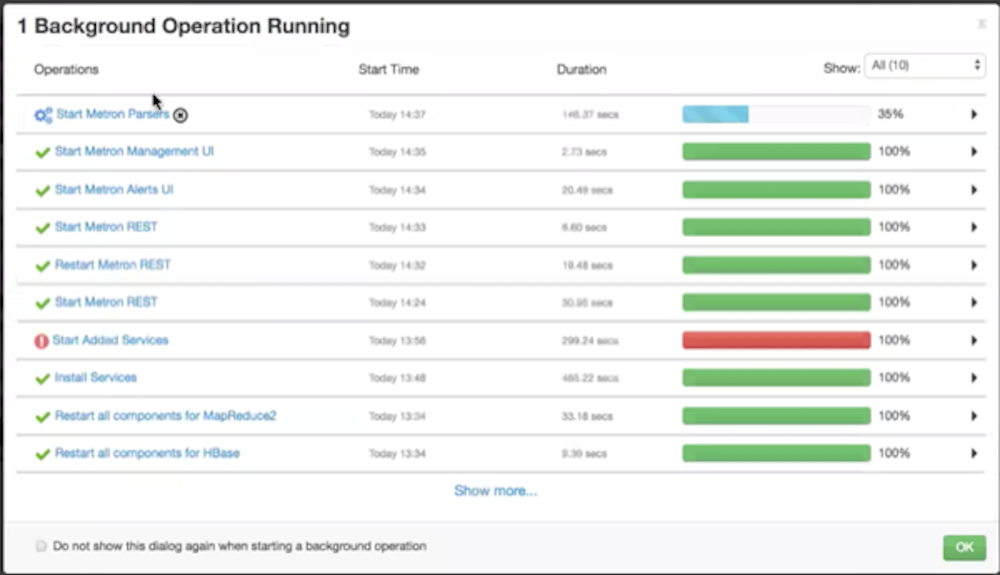
Task: Abort Start Metron Parsers with the cancel icon
Action: tap(180, 115)
